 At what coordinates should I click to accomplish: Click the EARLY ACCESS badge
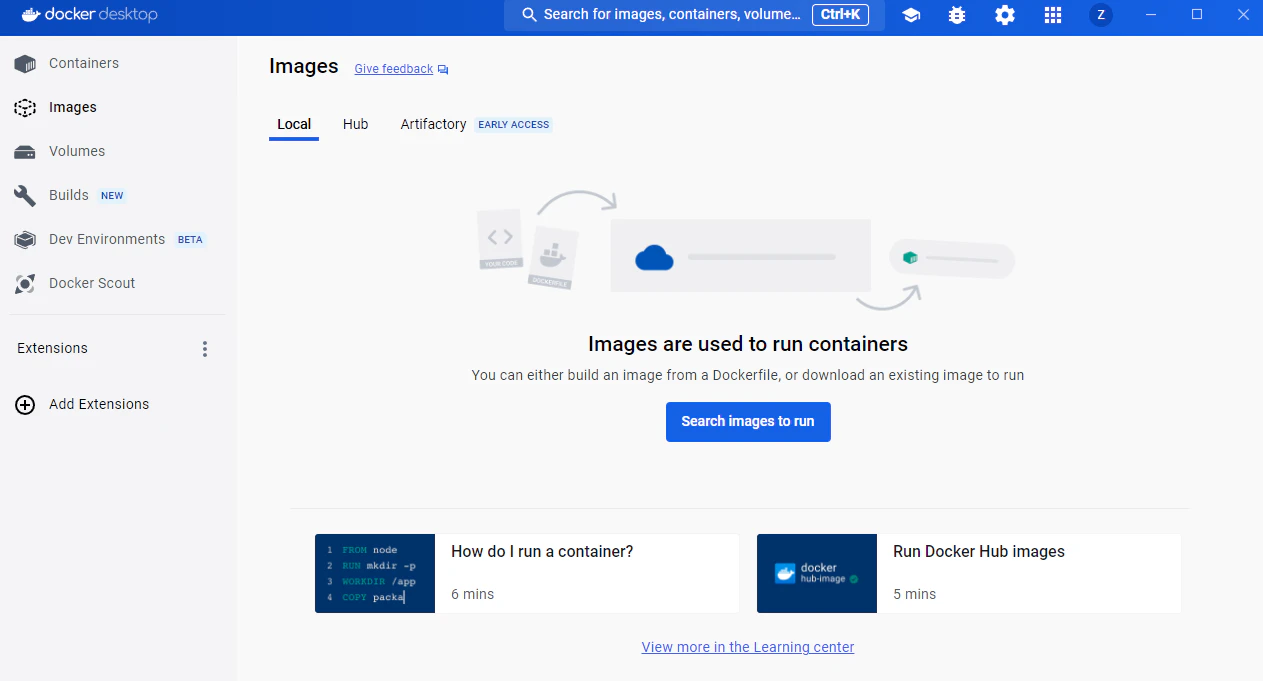pyautogui.click(x=514, y=124)
